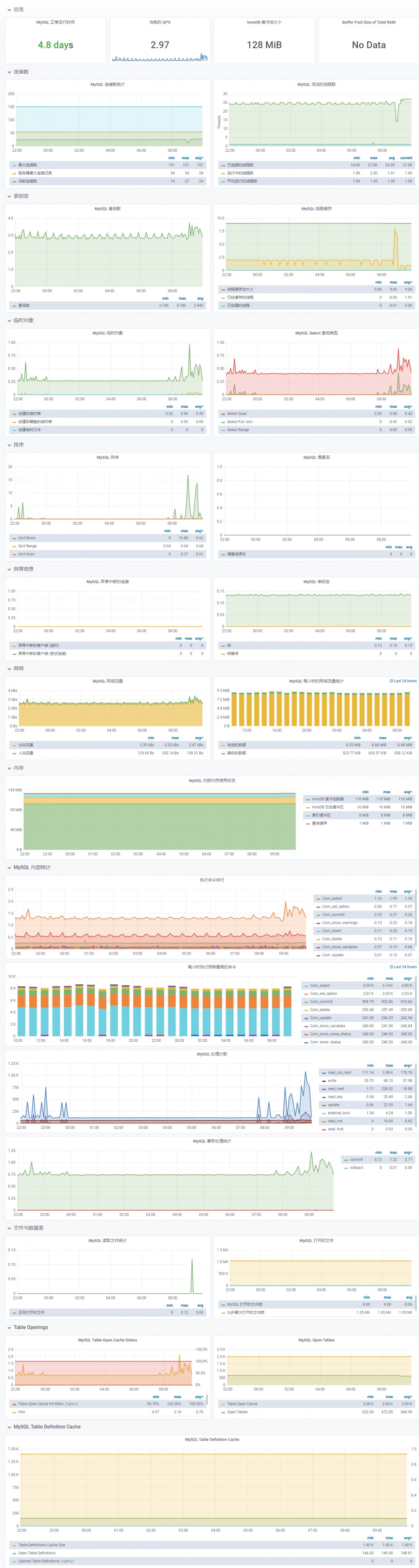Open the MySQL 网络流量 panel title menu

point(108,681)
